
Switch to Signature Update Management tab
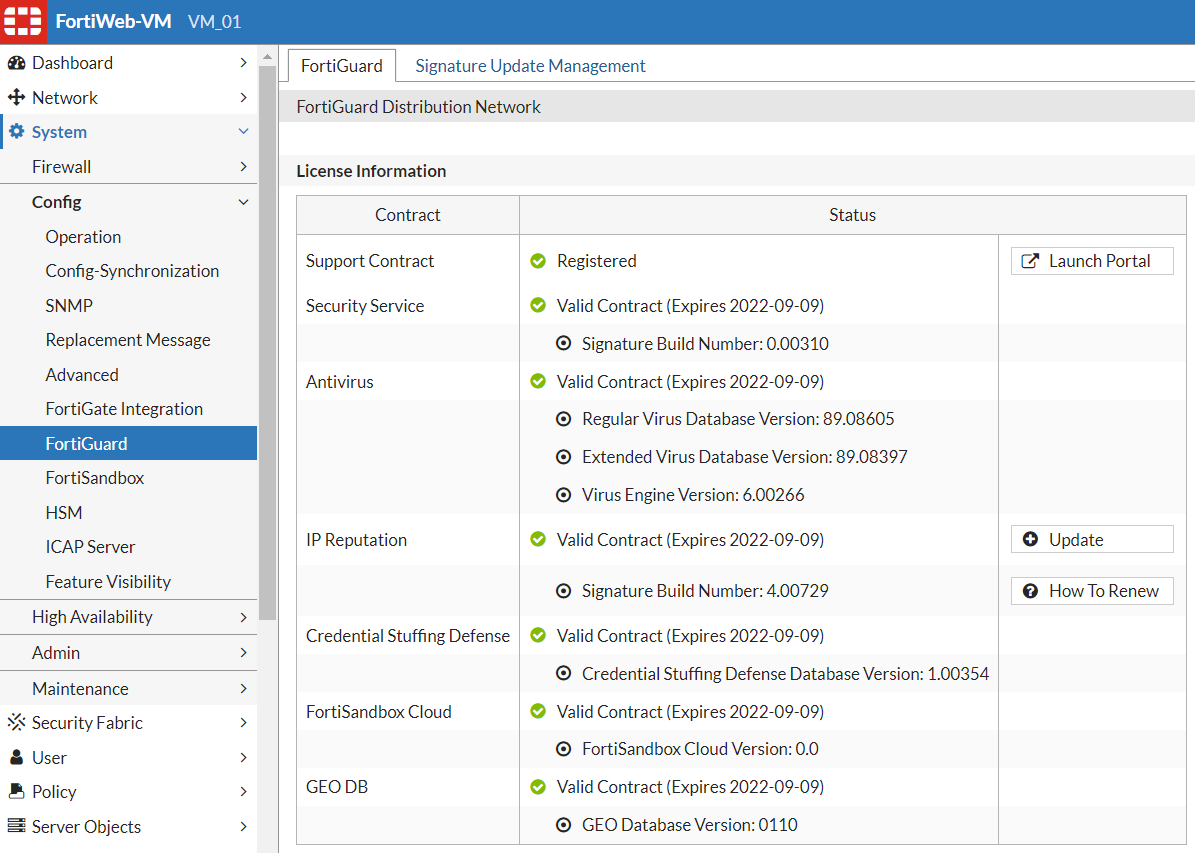530,66
